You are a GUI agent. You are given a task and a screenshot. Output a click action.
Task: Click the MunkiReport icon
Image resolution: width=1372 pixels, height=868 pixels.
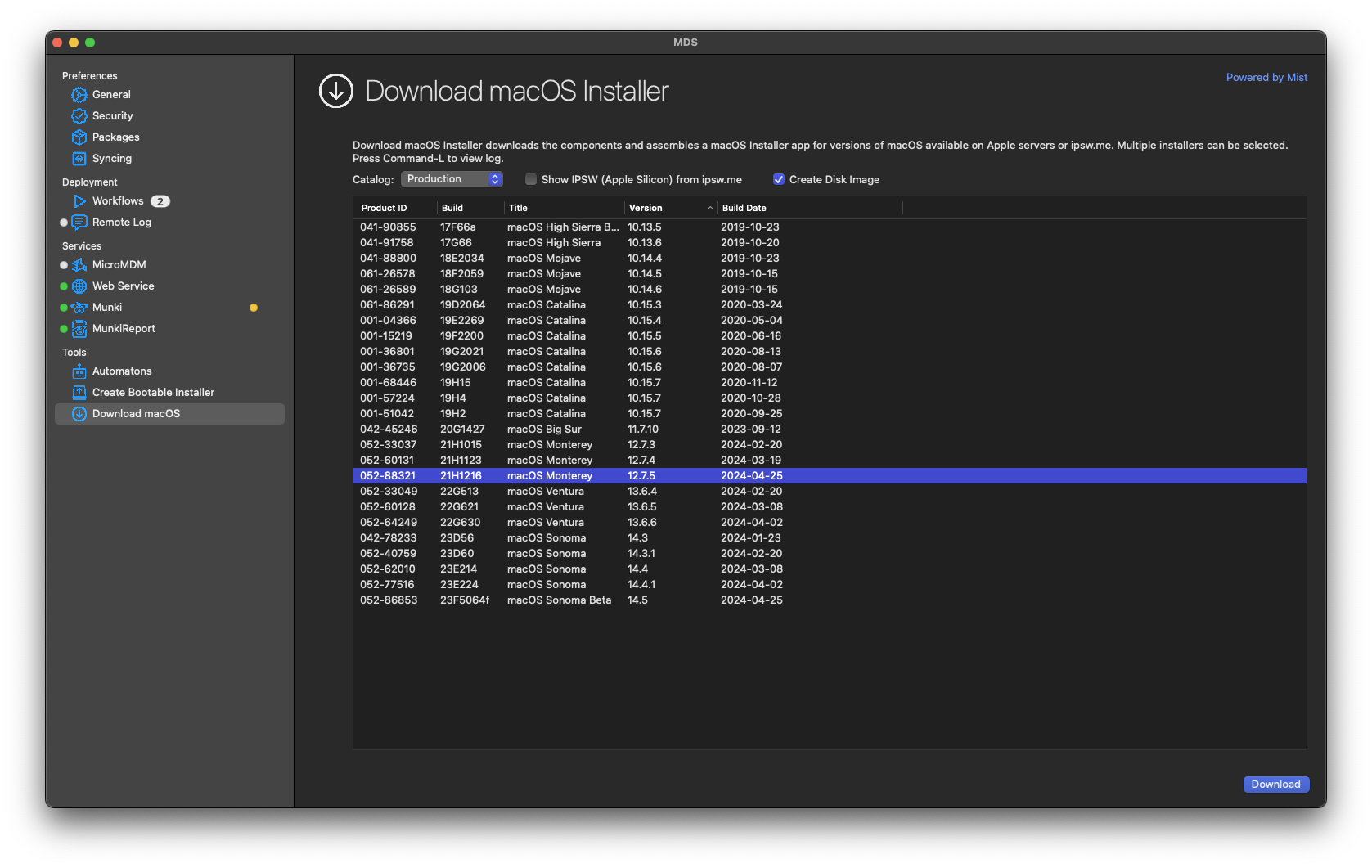(x=79, y=329)
